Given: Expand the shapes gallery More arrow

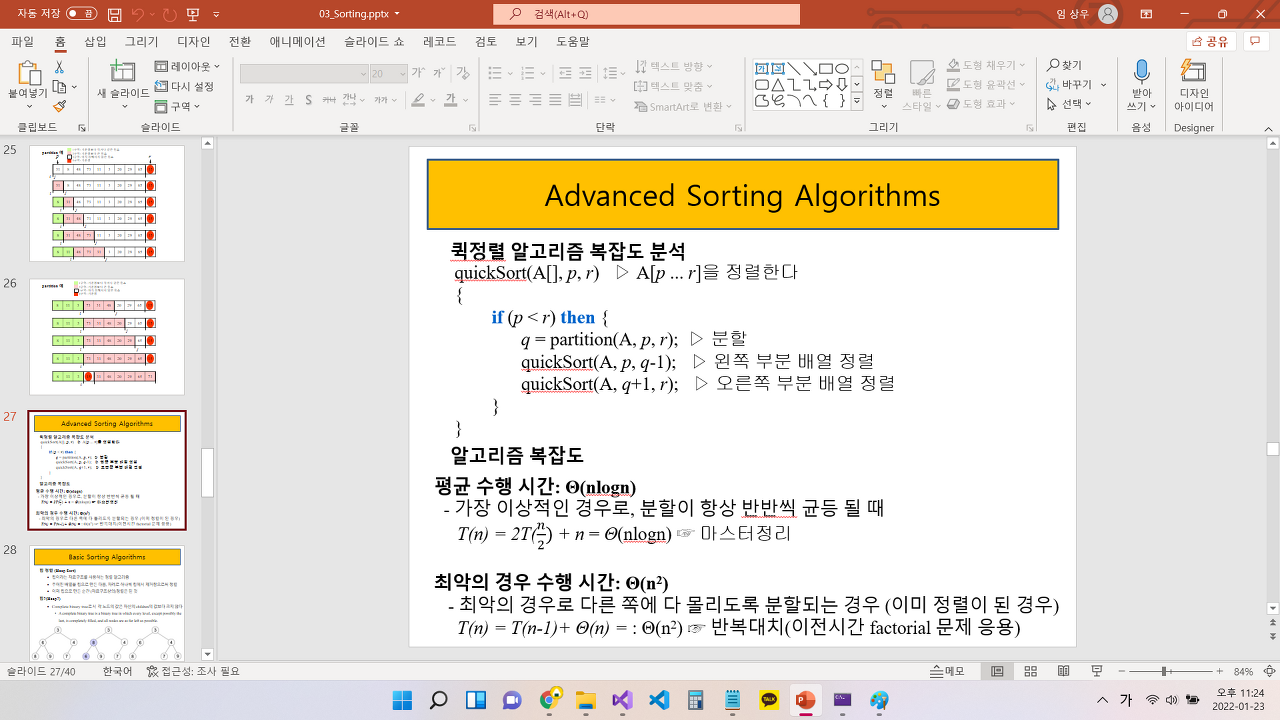Looking at the screenshot, I should [x=857, y=101].
